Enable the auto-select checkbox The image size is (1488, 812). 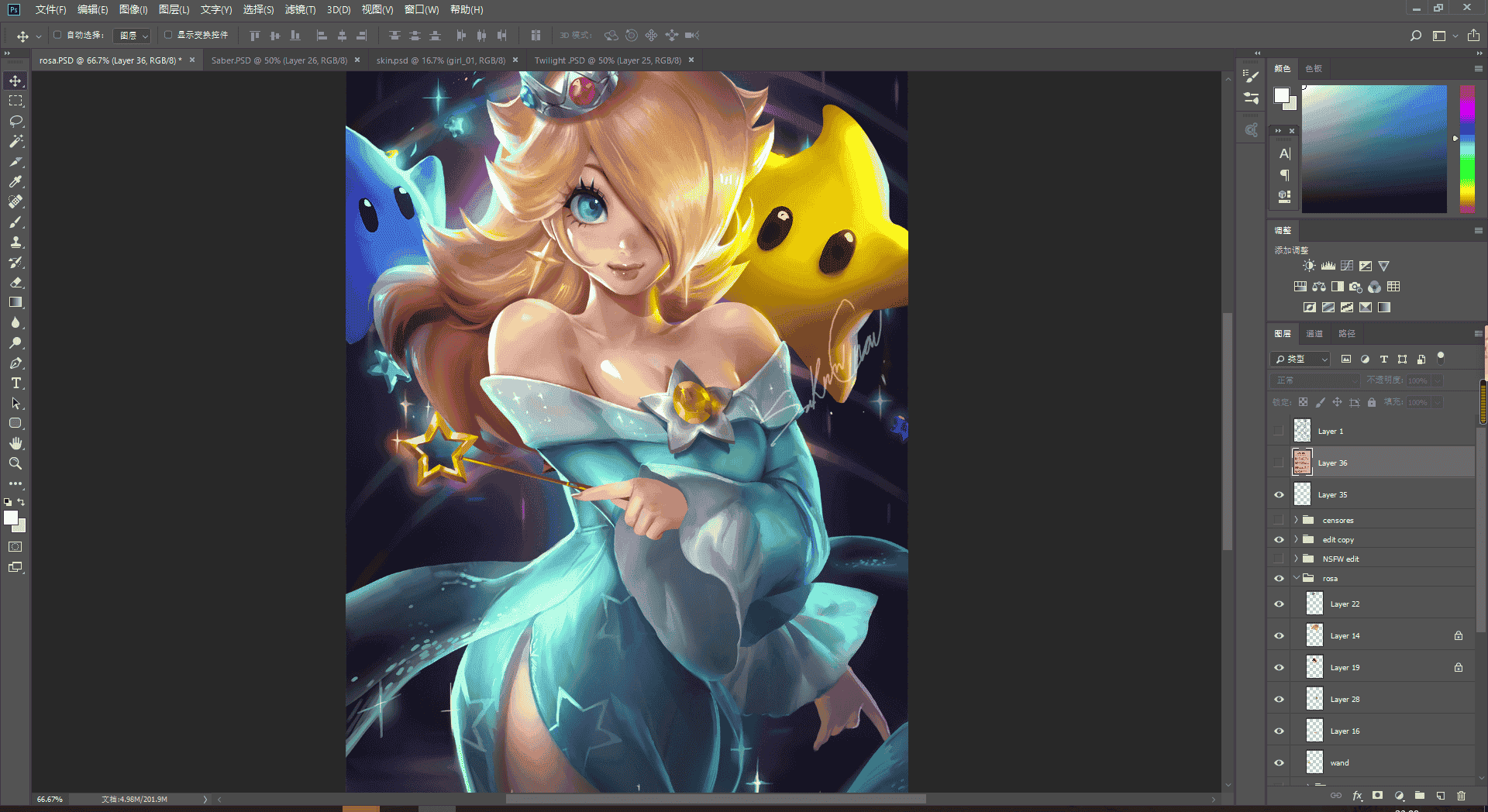tap(57, 35)
